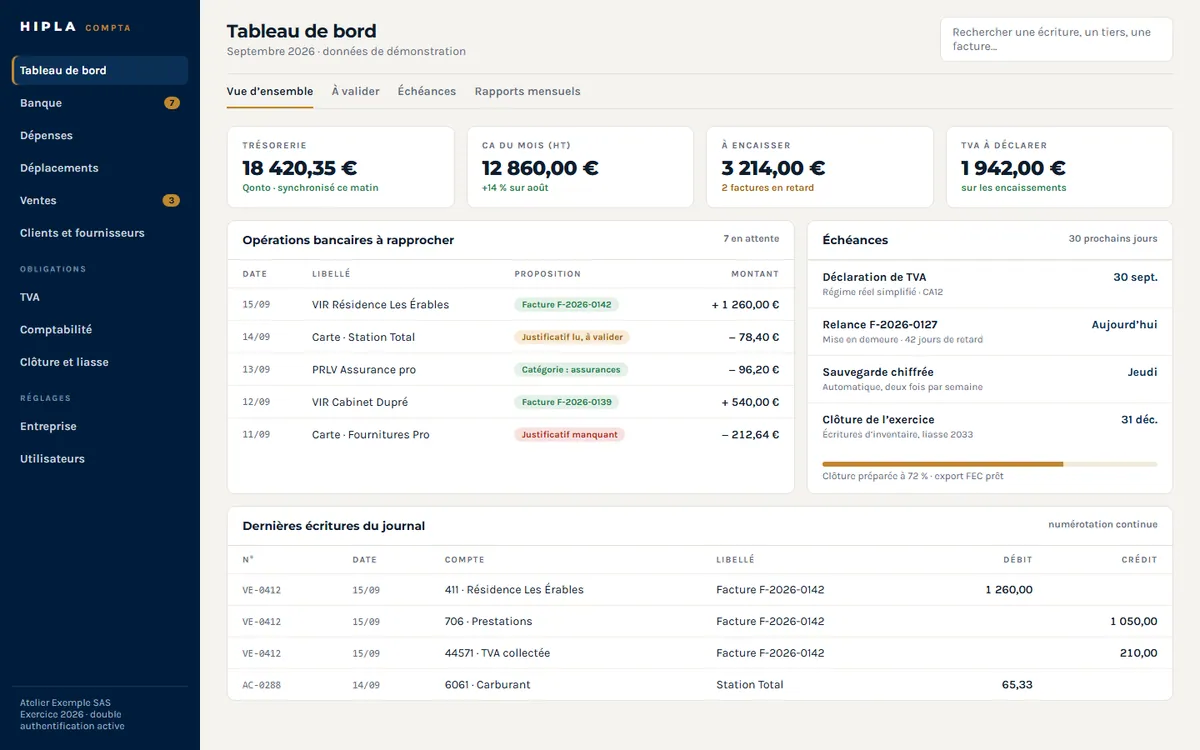This screenshot has height=750, width=1200.
Task: Click the 'Justificatif lu, à valider' tag
Action: click(x=572, y=337)
